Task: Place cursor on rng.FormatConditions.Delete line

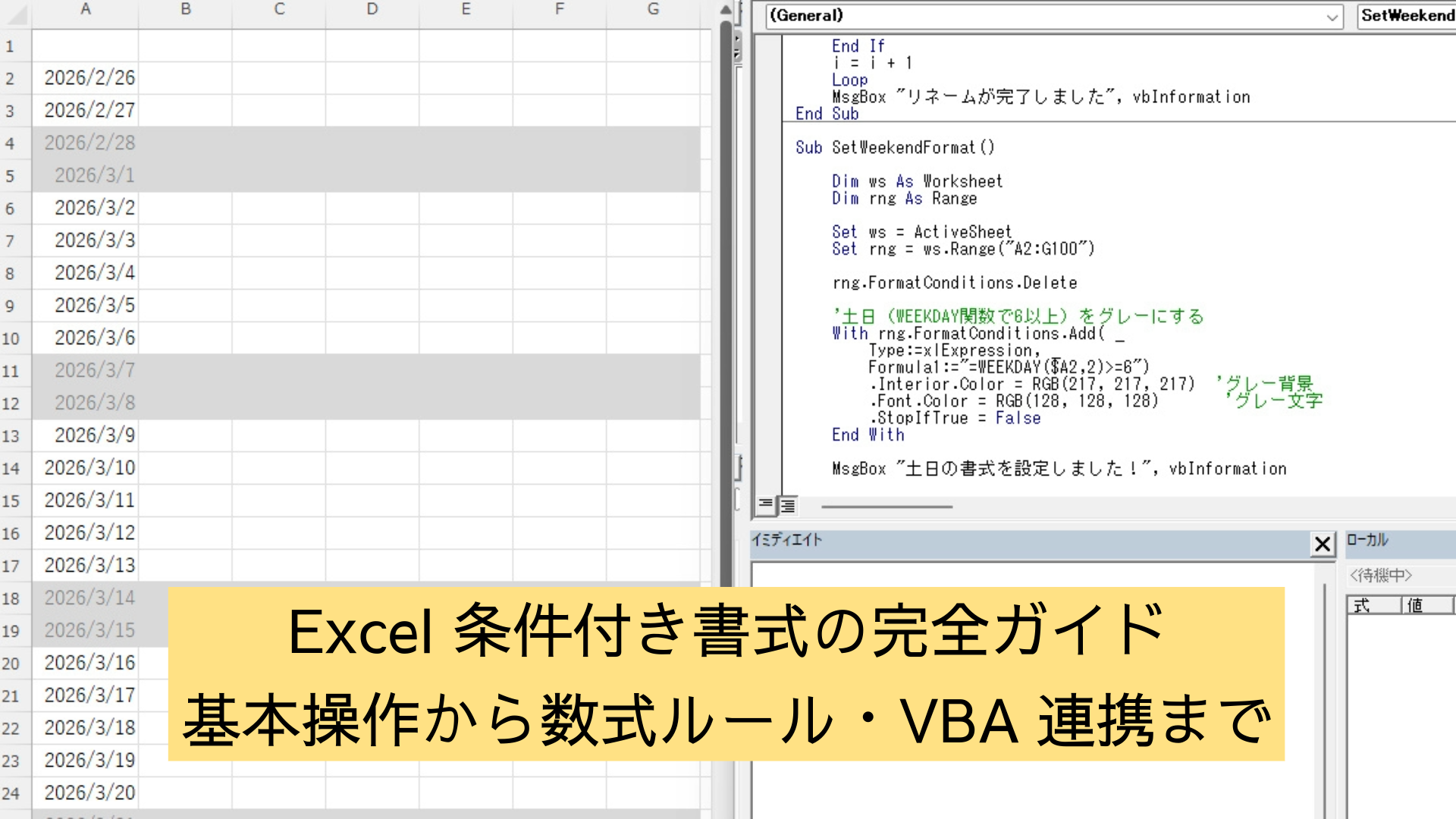Action: 954,283
